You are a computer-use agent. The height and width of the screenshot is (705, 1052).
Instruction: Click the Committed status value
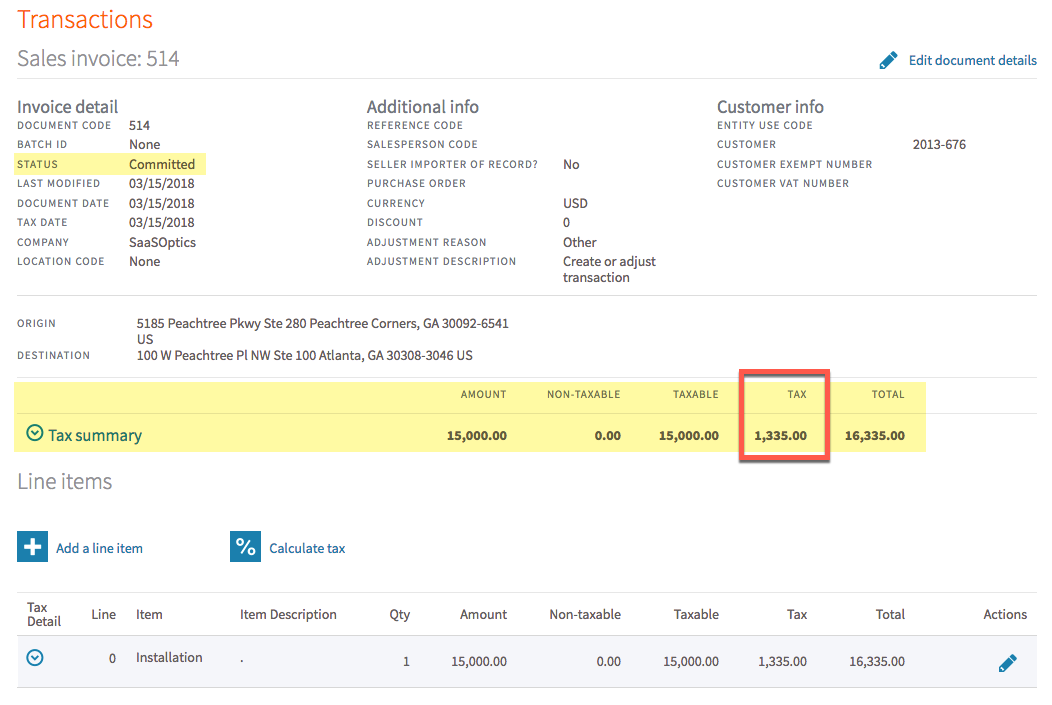(x=162, y=164)
